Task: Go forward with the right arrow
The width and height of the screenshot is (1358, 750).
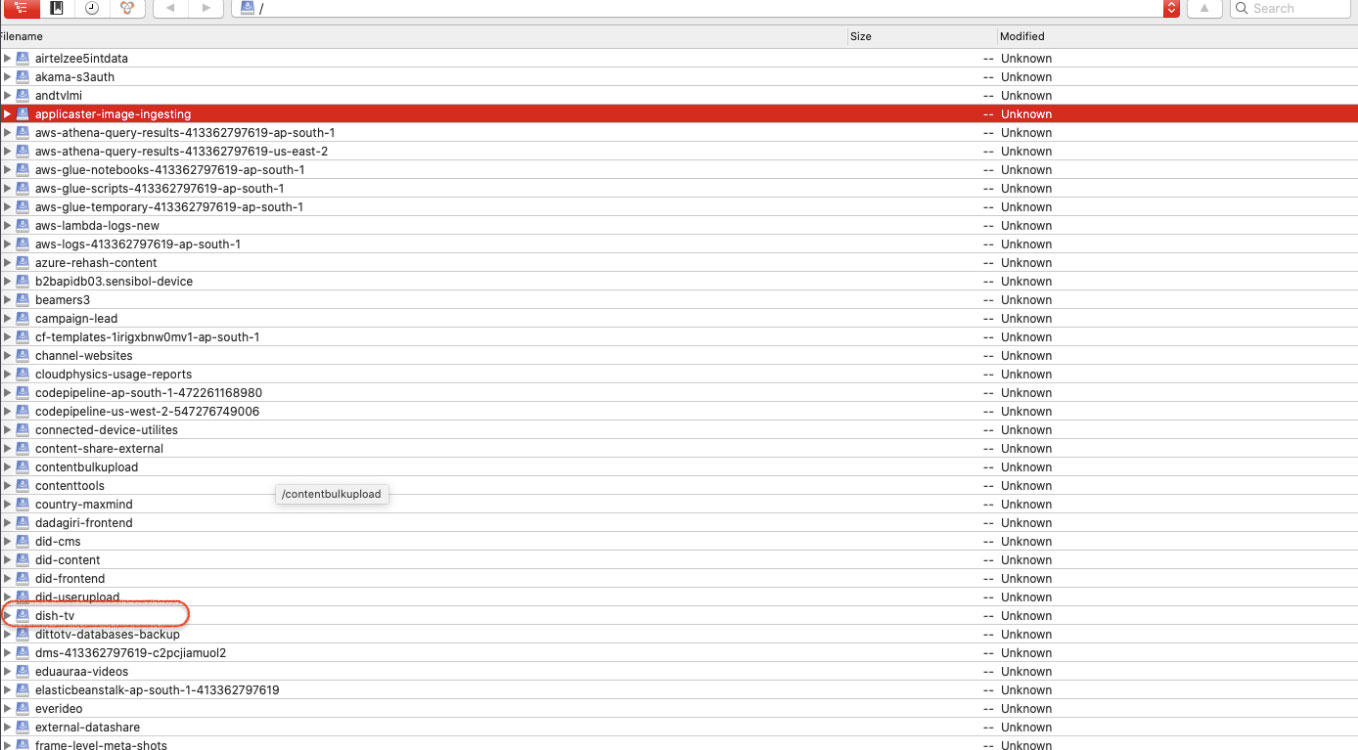Action: (205, 8)
